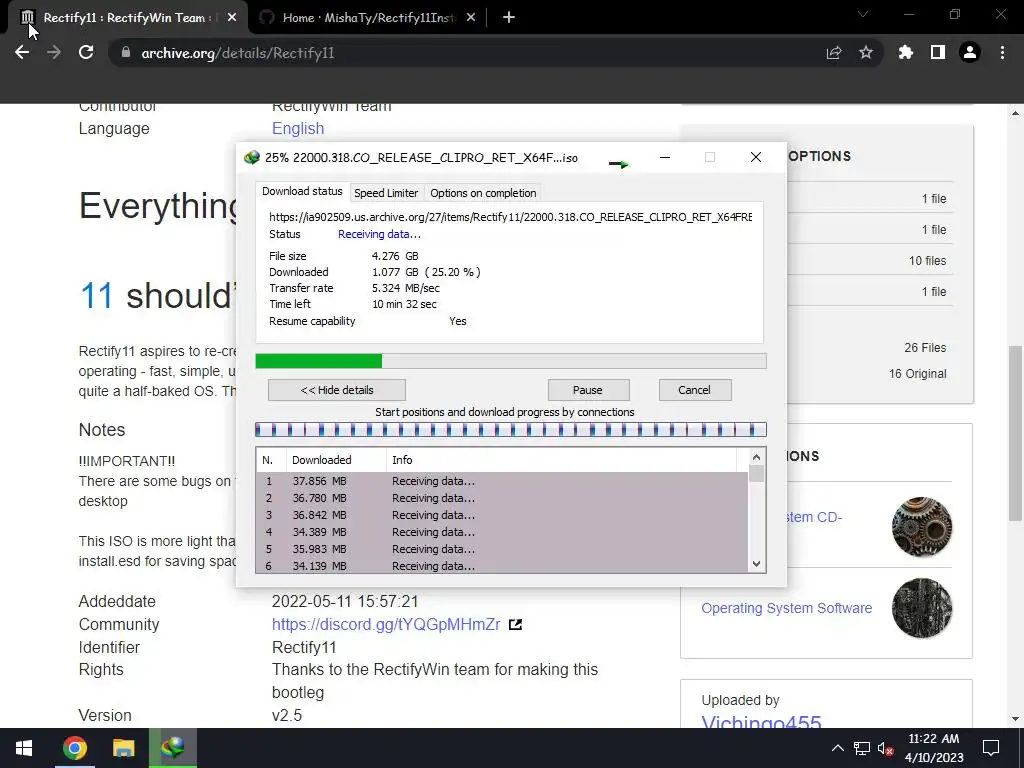Image resolution: width=1024 pixels, height=768 pixels.
Task: Click the connections progress segment bar
Action: (511, 430)
